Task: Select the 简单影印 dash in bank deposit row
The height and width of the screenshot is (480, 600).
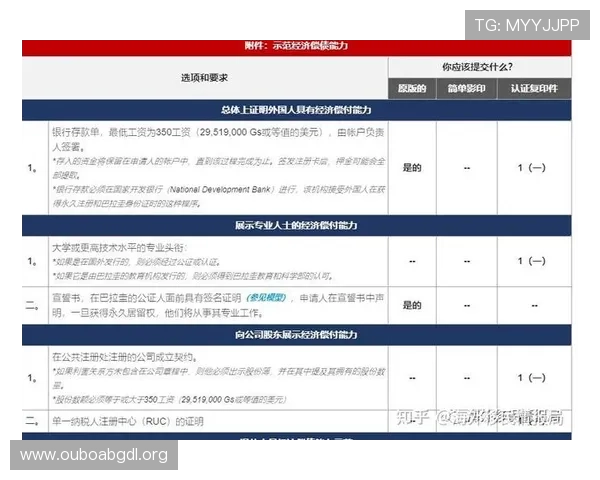Action: [467, 168]
